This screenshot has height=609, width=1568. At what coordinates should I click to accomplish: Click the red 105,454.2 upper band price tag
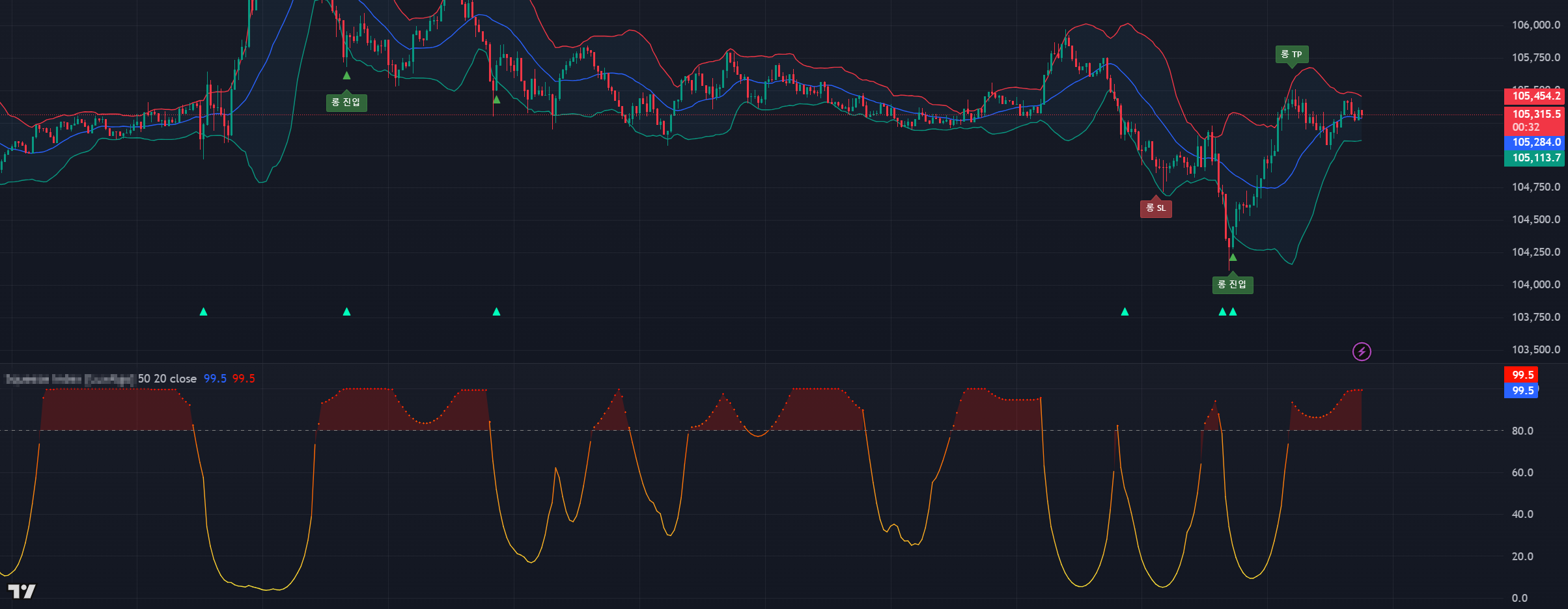1534,96
